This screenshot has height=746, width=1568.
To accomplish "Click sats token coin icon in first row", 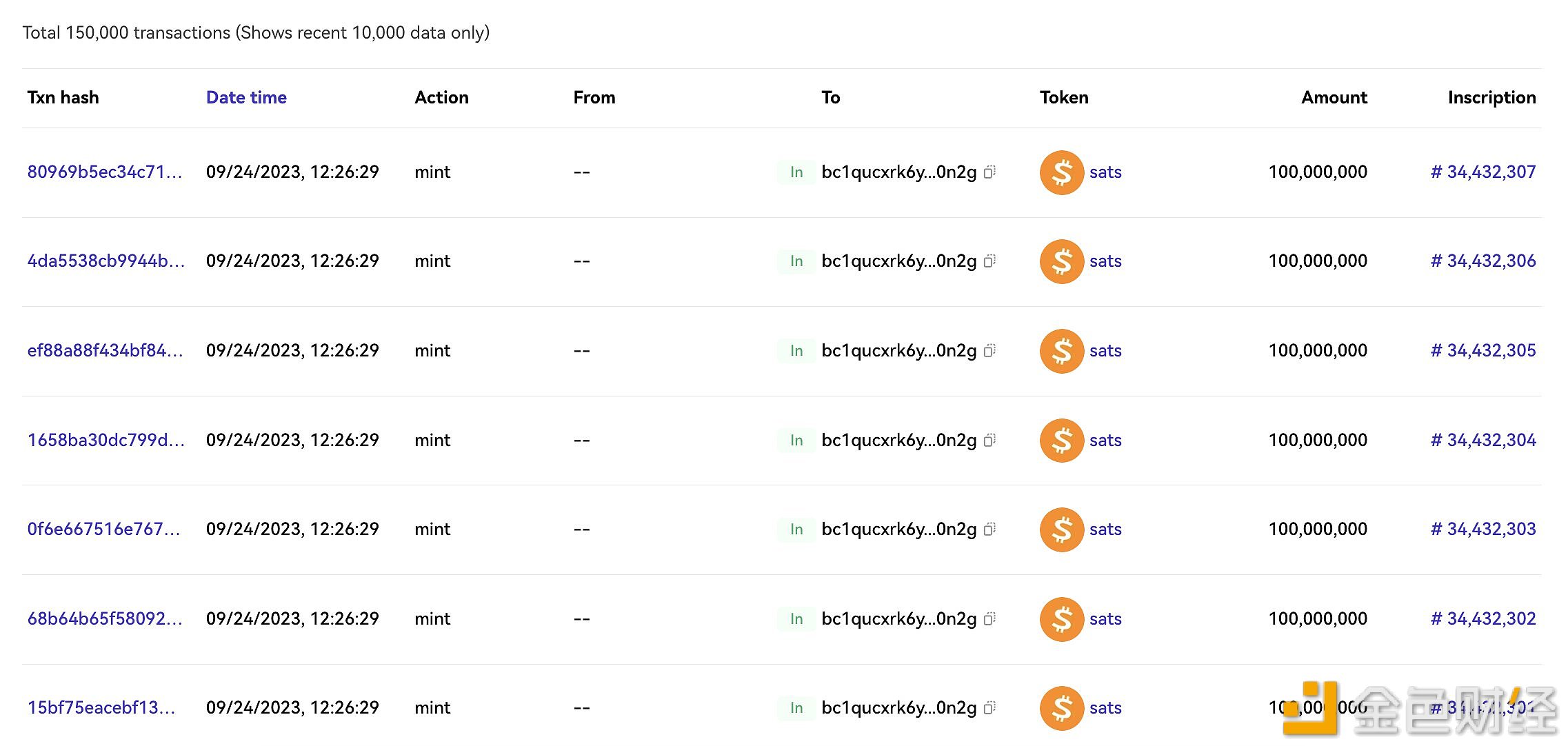I will pyautogui.click(x=1062, y=172).
